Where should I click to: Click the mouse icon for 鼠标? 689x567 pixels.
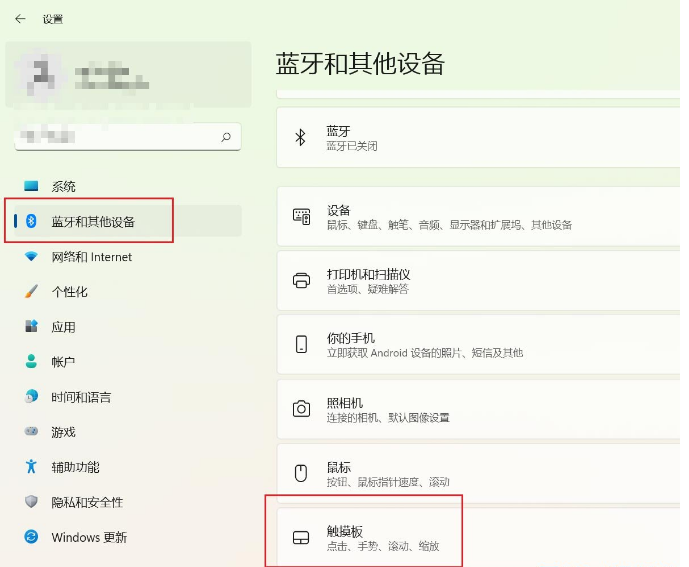coord(301,473)
